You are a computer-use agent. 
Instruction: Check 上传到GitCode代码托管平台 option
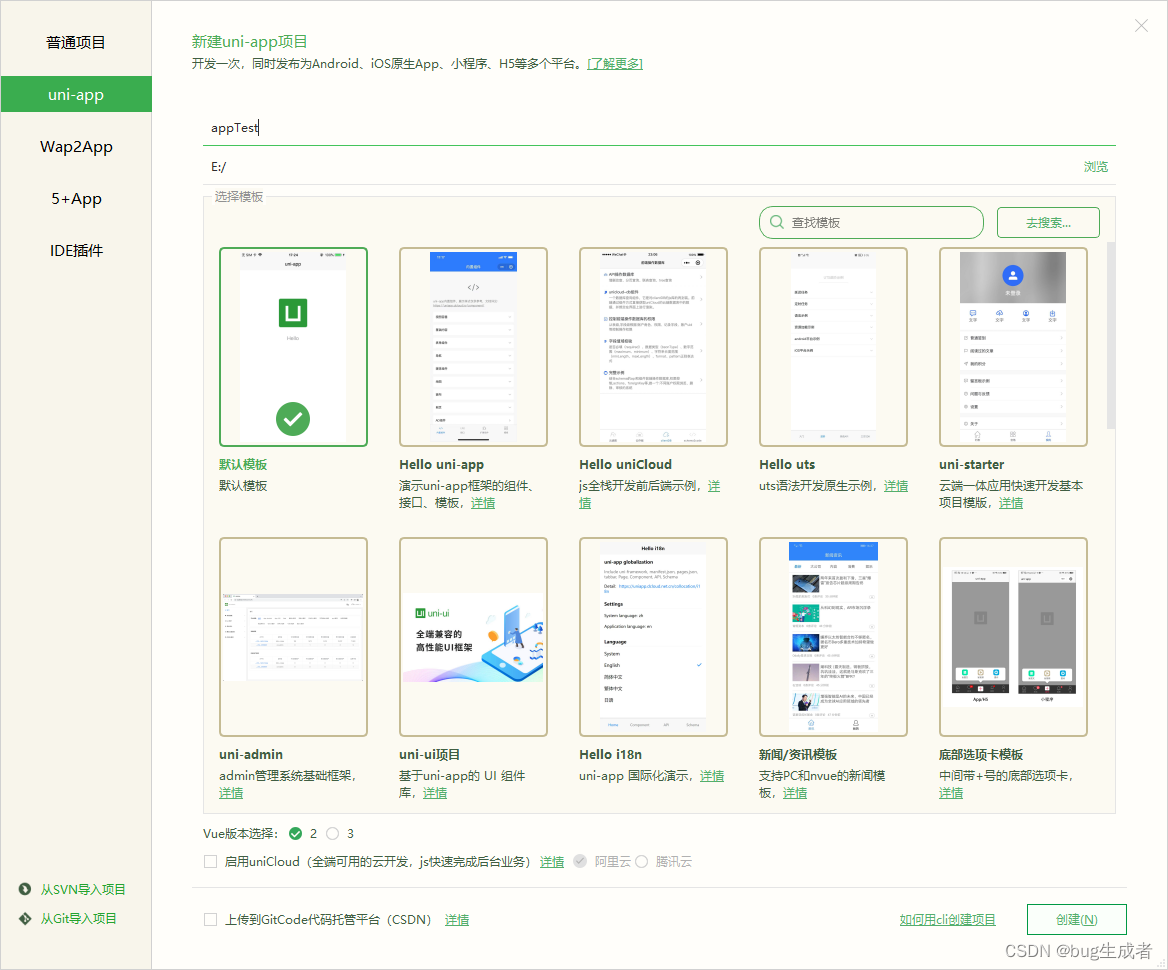(x=210, y=919)
